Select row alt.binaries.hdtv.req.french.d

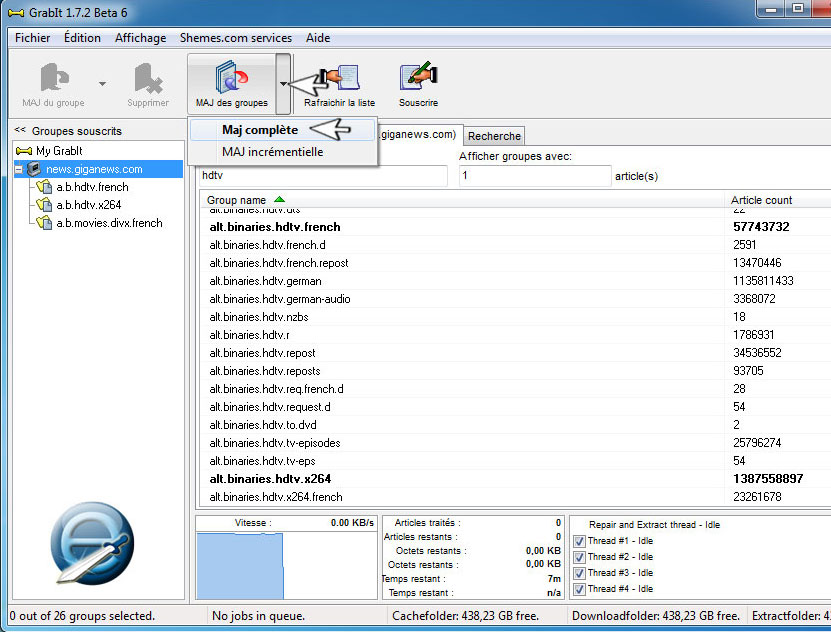(515, 389)
